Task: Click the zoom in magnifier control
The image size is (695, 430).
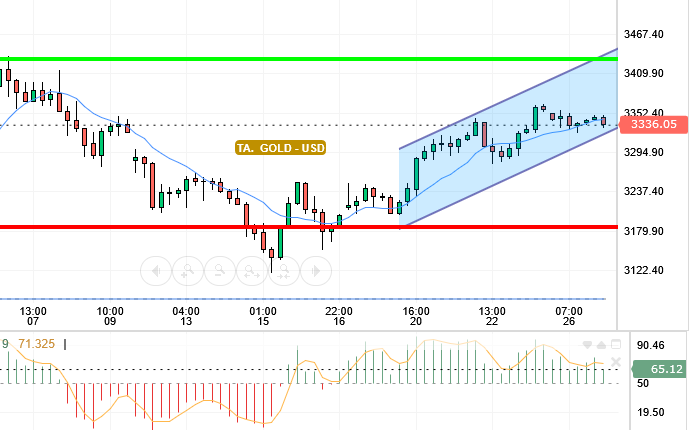Action: pyautogui.click(x=188, y=271)
